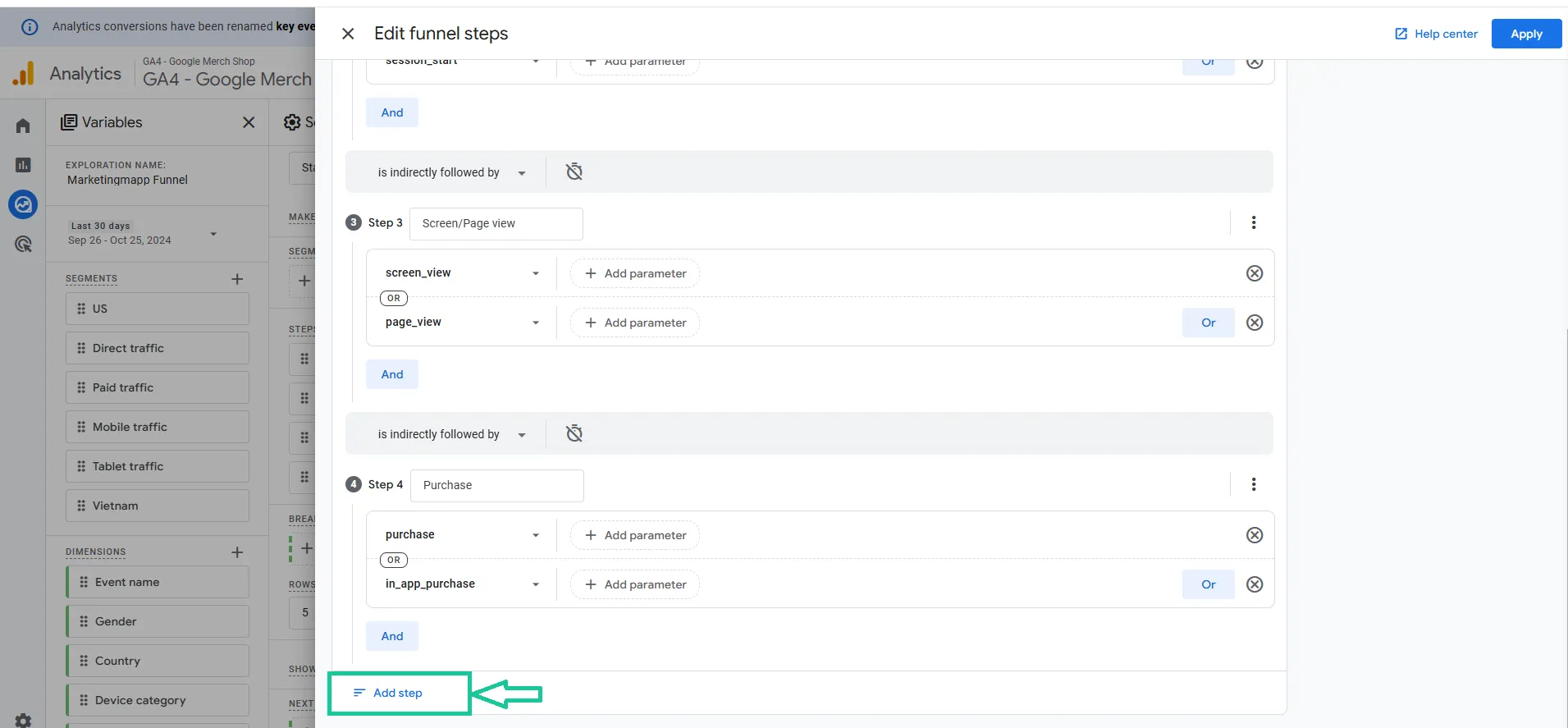Image resolution: width=1568 pixels, height=728 pixels.
Task: Open Step 4 three-dot options menu
Action: coord(1254,484)
